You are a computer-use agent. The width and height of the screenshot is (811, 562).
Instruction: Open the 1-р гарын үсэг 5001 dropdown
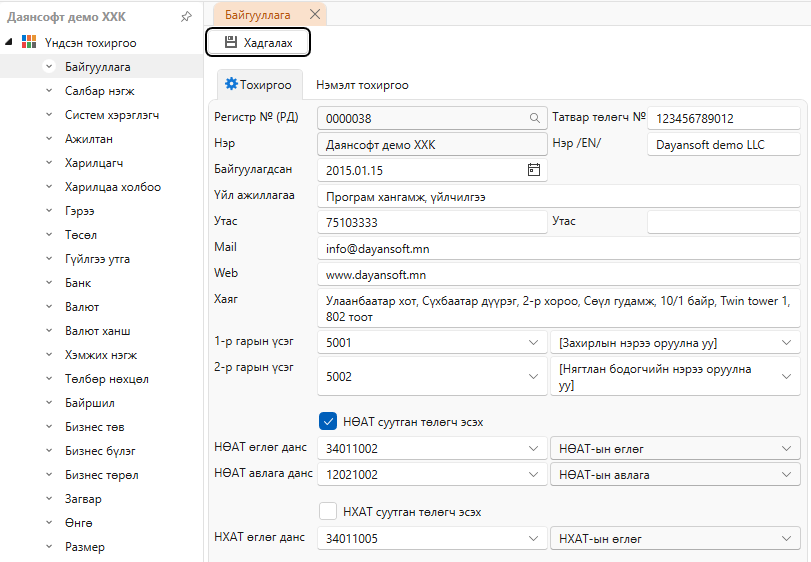point(533,342)
